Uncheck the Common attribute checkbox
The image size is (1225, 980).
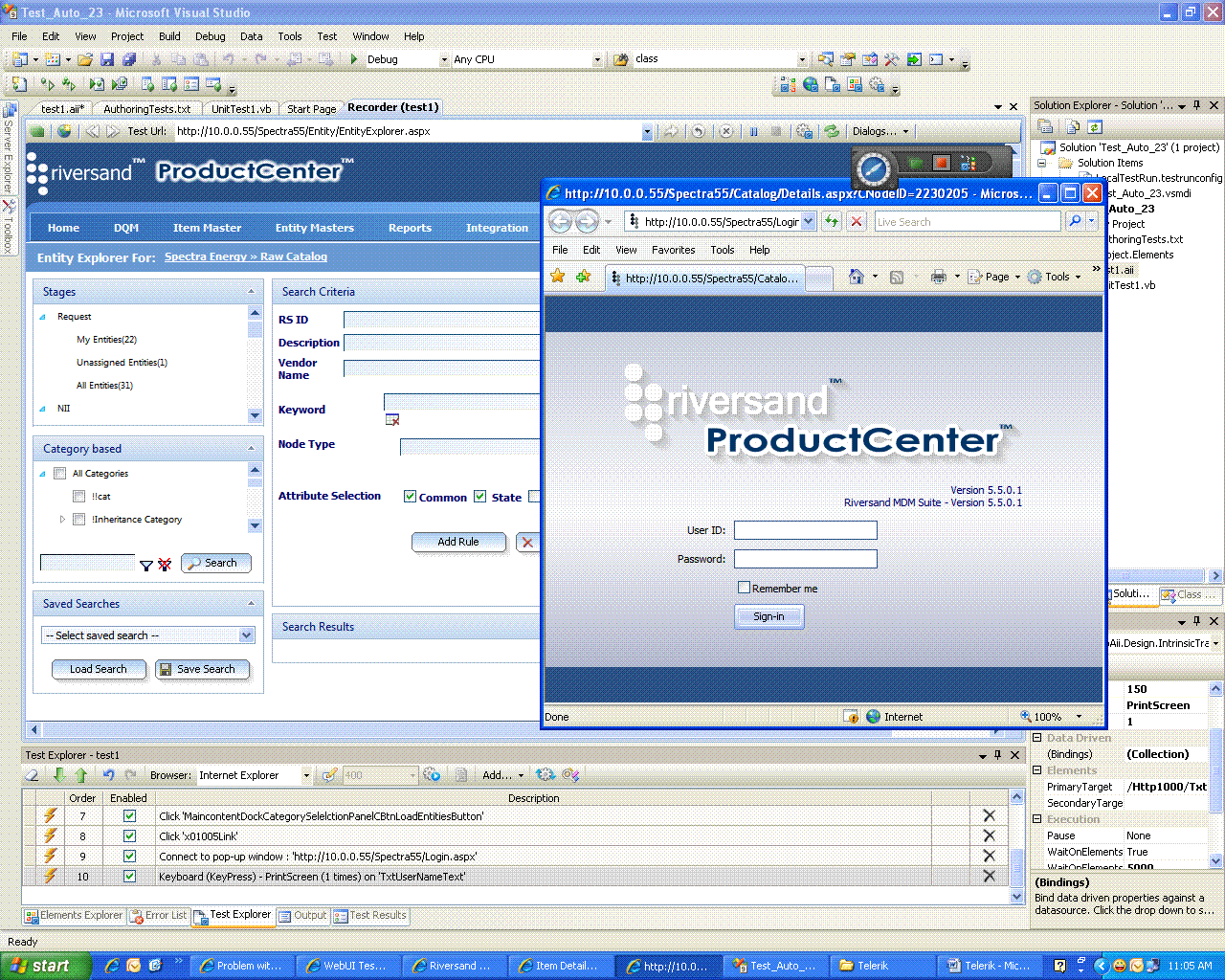pyautogui.click(x=410, y=497)
